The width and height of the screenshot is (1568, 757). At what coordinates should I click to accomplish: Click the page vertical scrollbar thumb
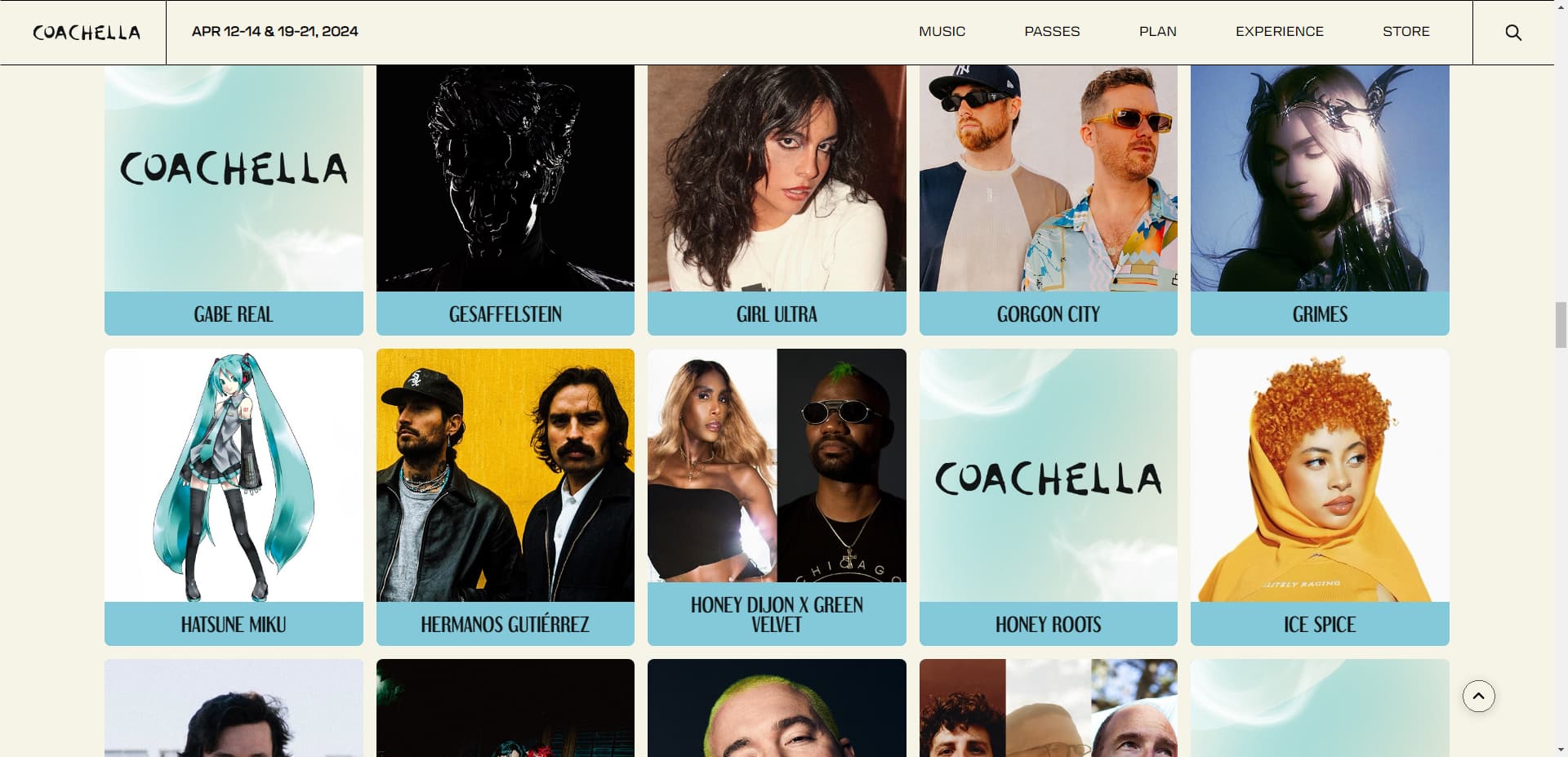click(x=1561, y=324)
